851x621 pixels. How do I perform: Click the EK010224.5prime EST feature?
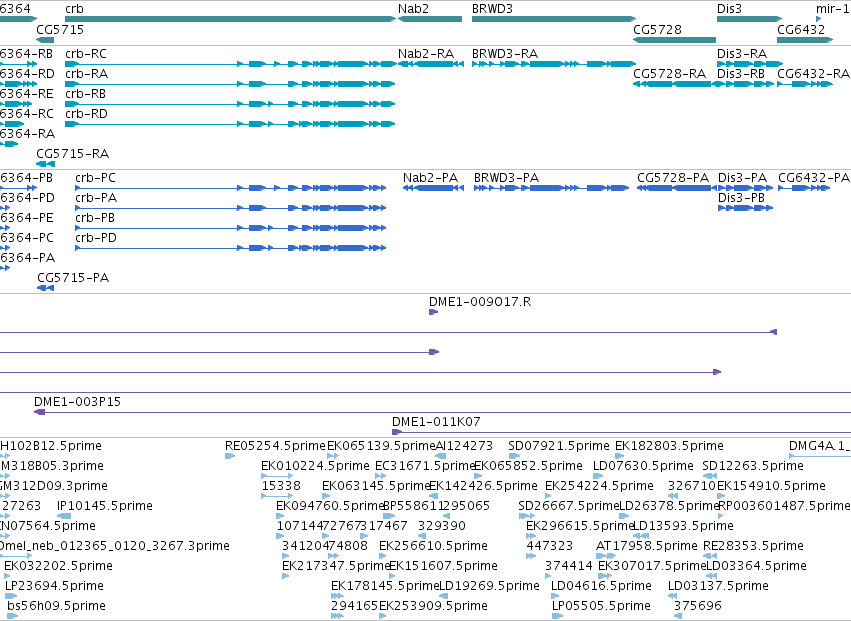point(277,476)
